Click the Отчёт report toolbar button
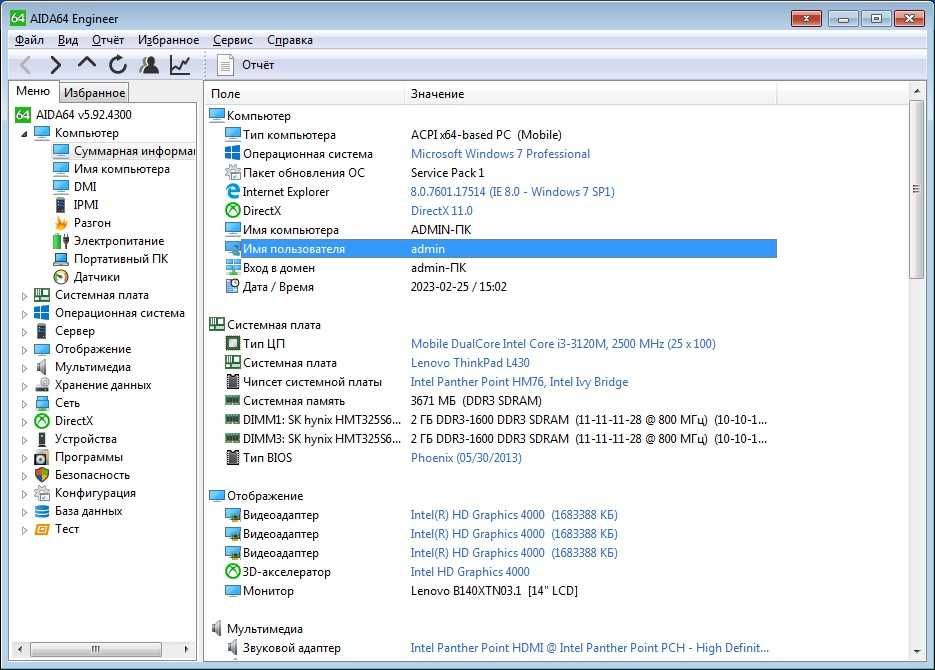Image resolution: width=935 pixels, height=670 pixels. click(245, 64)
